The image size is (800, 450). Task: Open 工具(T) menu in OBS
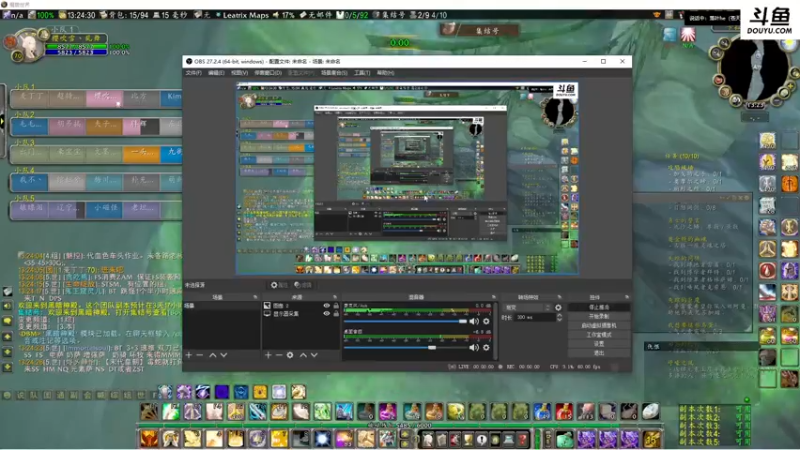pyautogui.click(x=362, y=73)
